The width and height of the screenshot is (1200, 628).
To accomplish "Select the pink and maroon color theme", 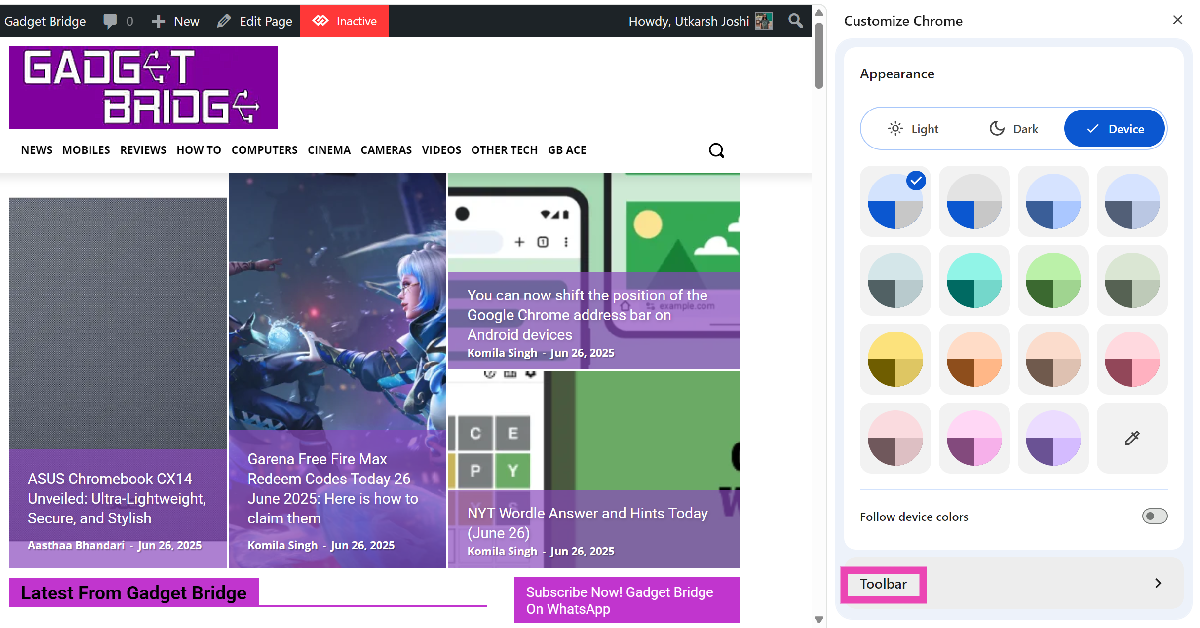I will 1132,359.
